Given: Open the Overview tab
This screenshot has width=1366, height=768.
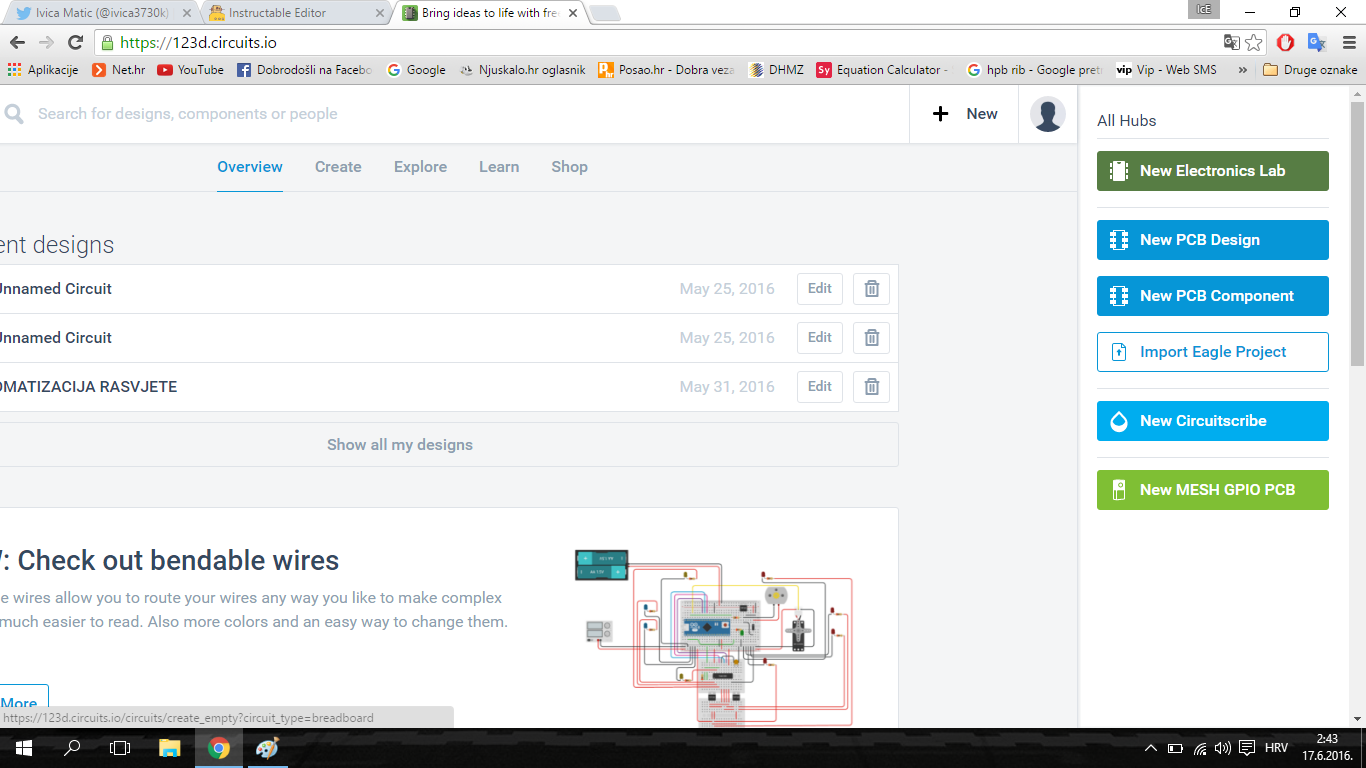Looking at the screenshot, I should point(250,167).
